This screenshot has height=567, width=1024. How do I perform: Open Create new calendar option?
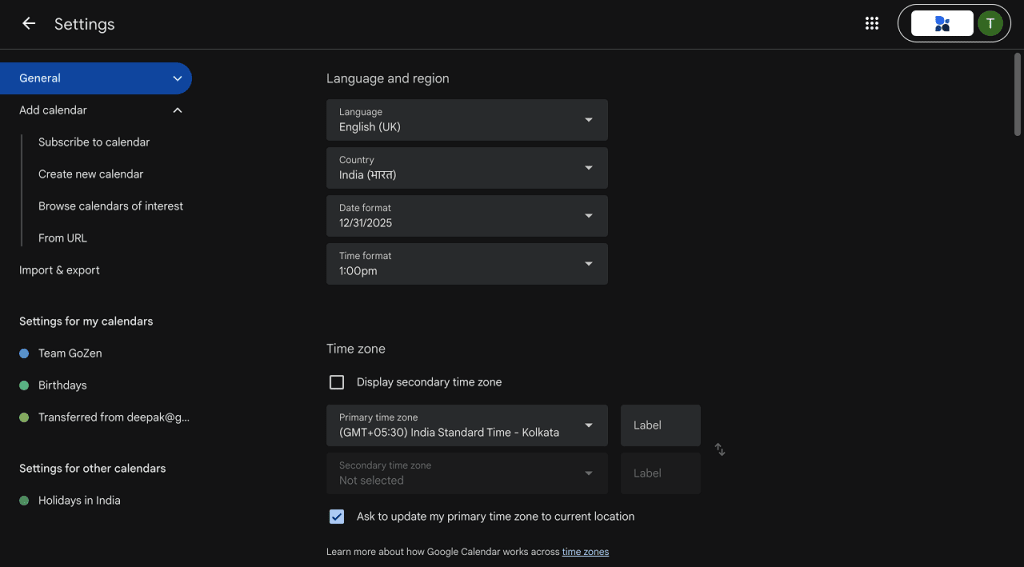[91, 174]
